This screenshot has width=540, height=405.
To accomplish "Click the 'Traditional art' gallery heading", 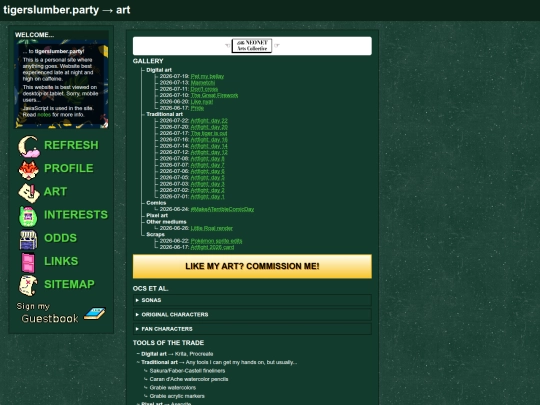I will (x=164, y=114).
